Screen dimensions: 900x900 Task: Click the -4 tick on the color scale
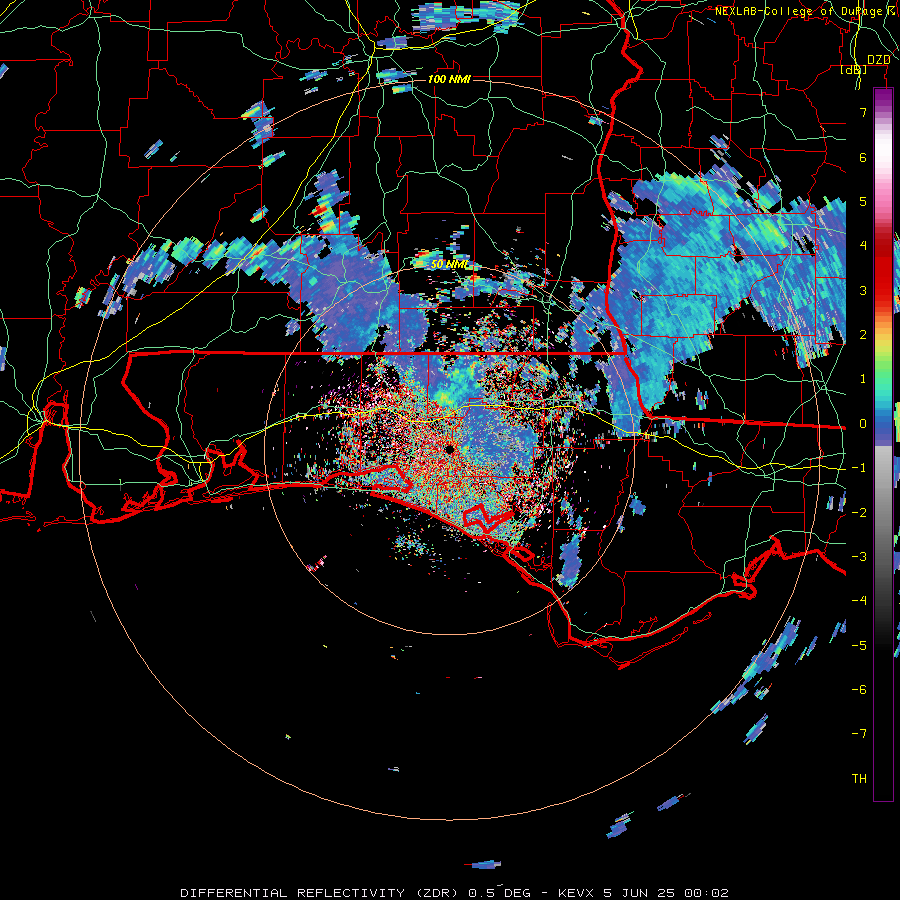click(859, 601)
